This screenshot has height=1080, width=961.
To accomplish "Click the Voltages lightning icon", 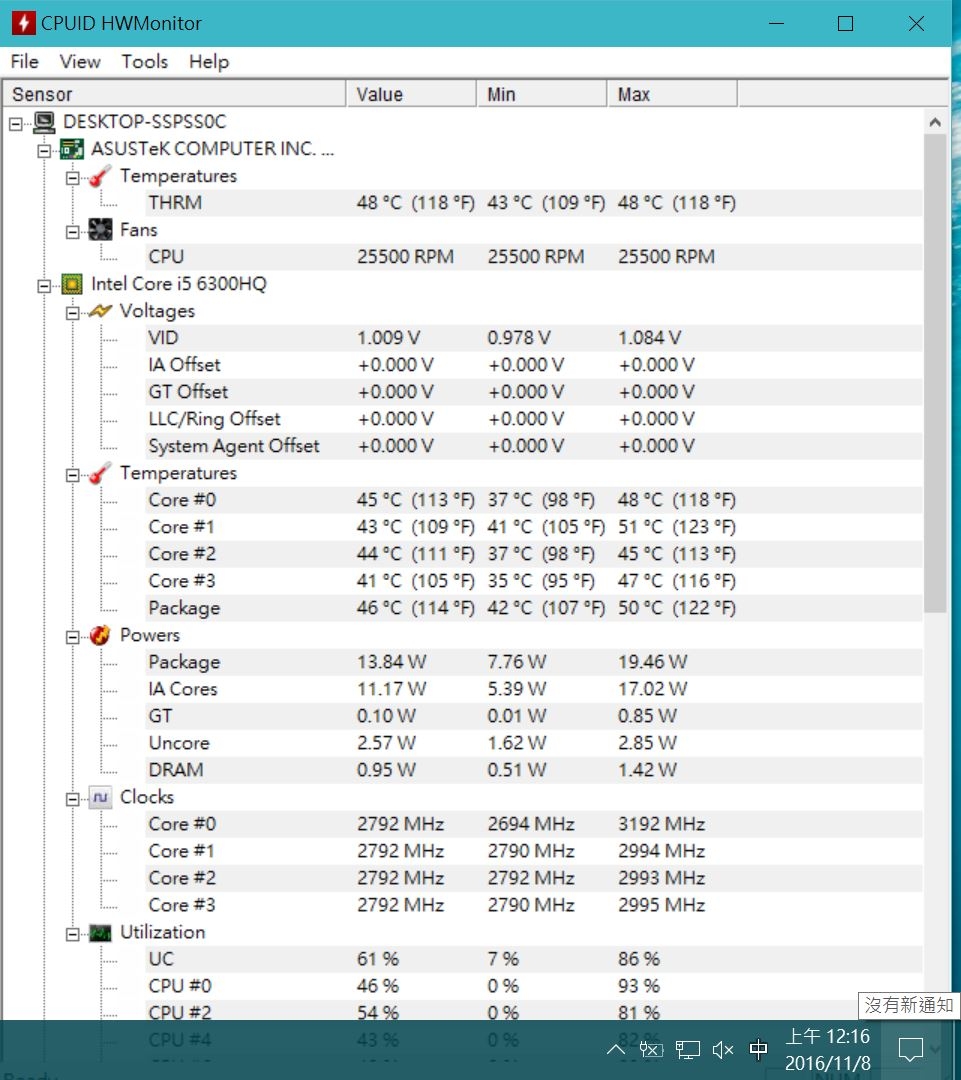I will point(101,311).
